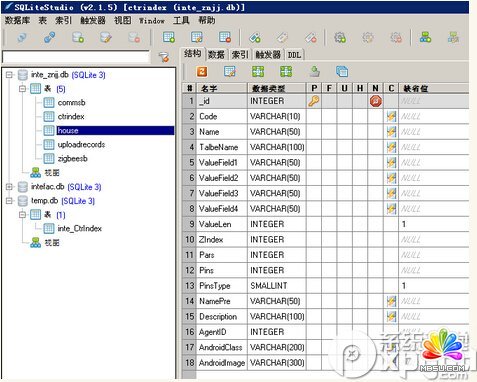477x382 pixels.
Task: Click the 名字 column header
Action: tap(222, 88)
